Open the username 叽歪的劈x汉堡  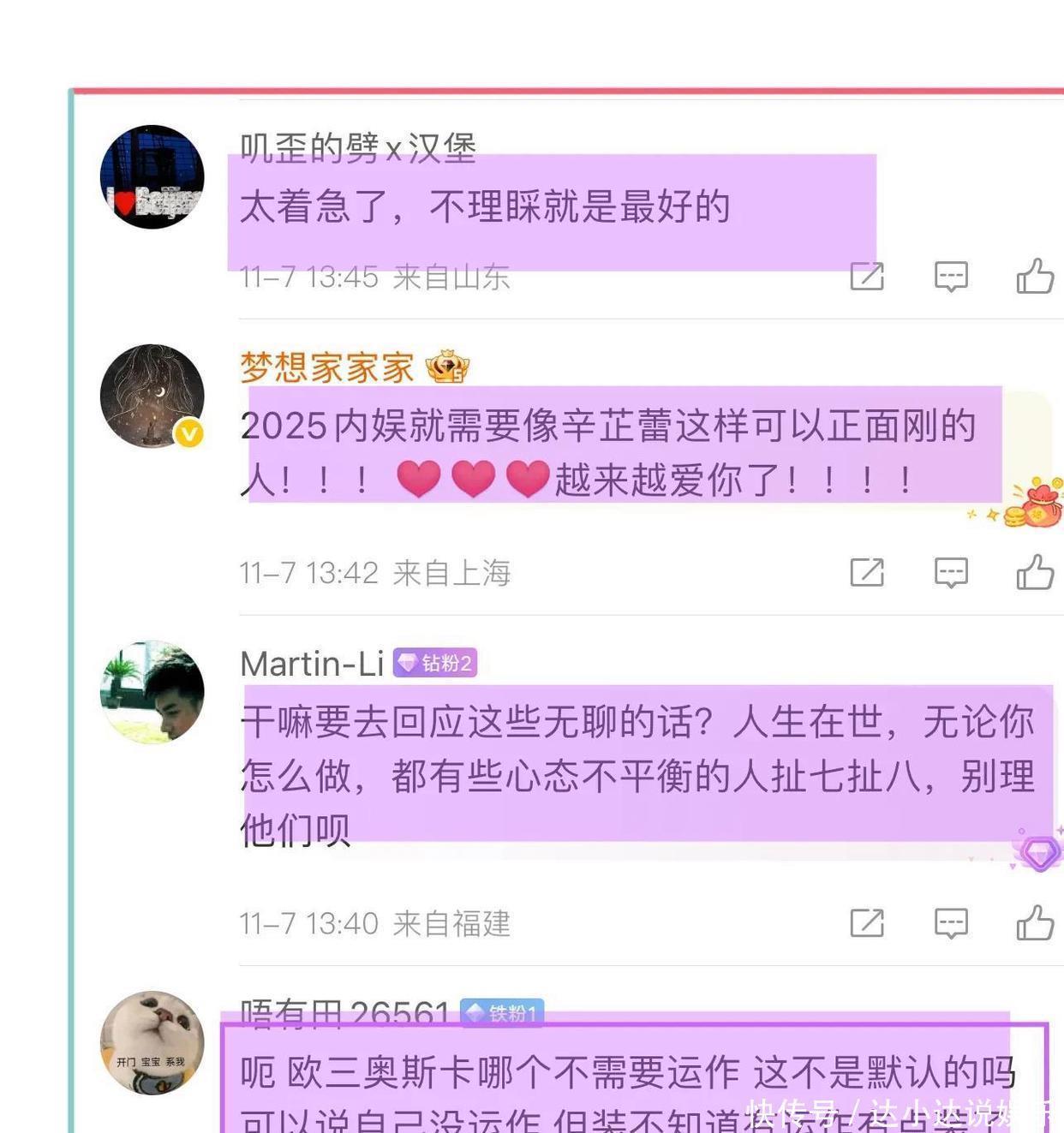[x=358, y=148]
